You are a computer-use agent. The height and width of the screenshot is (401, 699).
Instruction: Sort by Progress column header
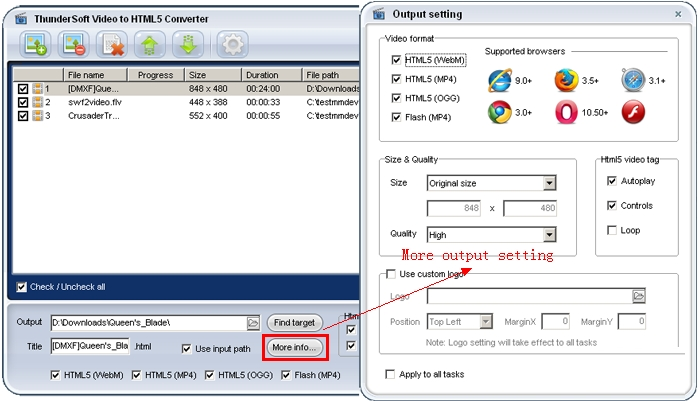156,75
